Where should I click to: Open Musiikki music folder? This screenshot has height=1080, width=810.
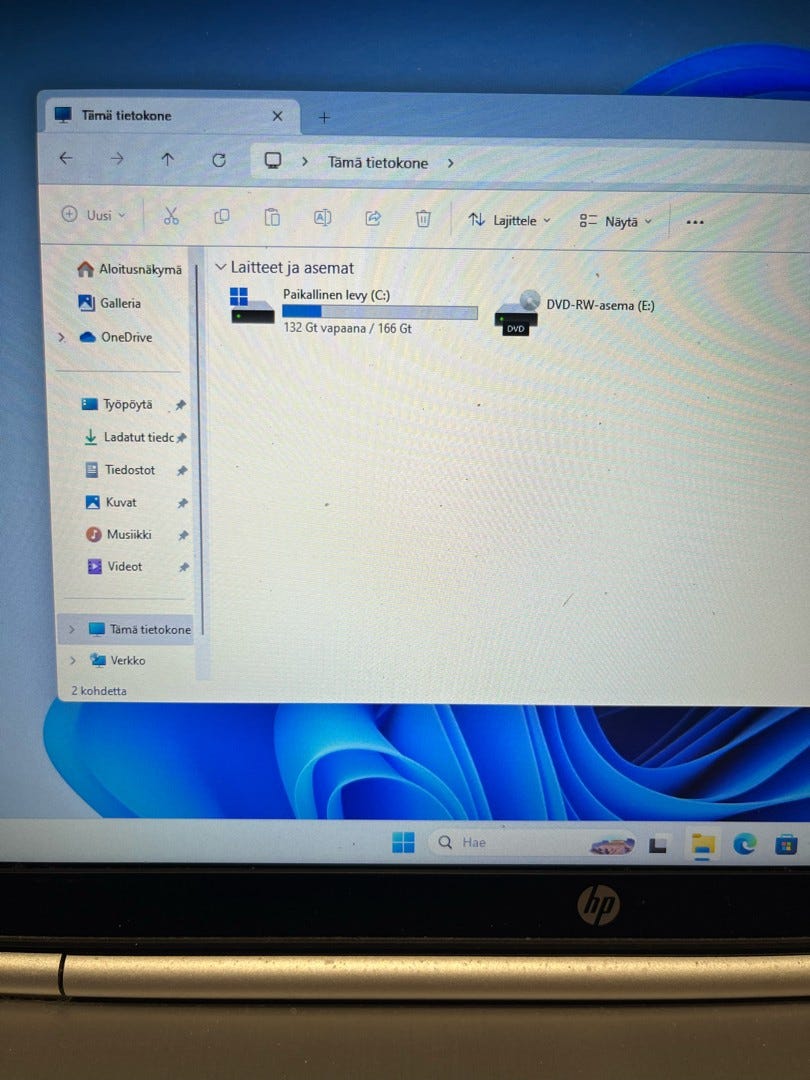tap(118, 534)
